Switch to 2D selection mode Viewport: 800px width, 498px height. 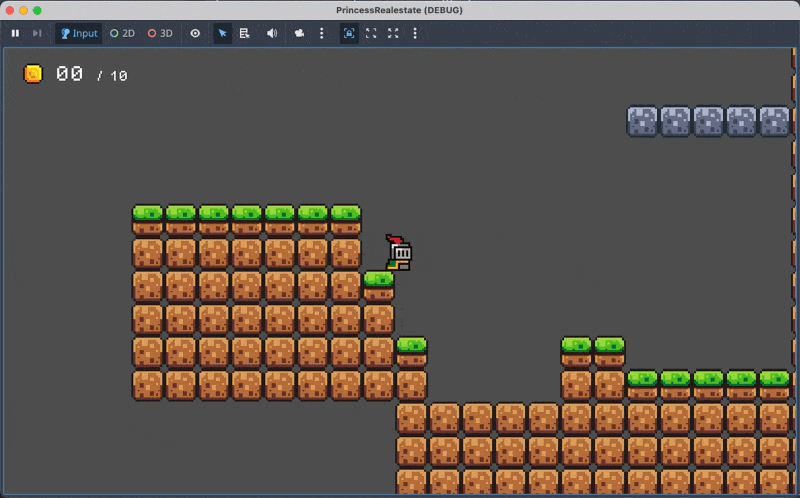click(x=123, y=33)
